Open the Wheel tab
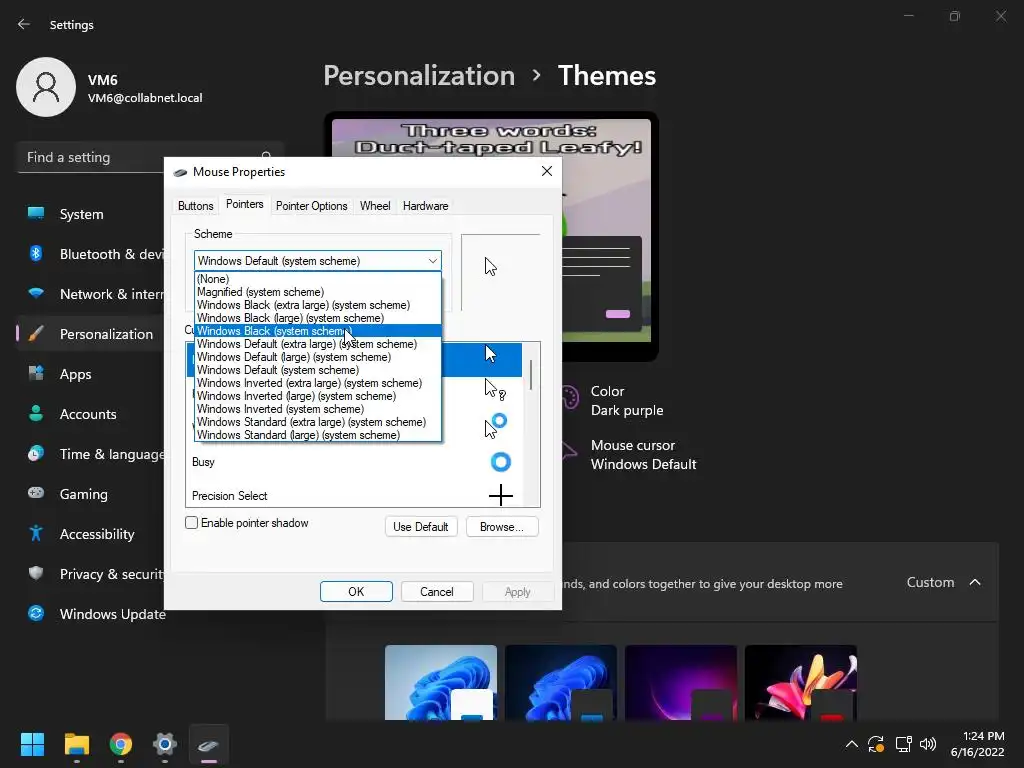Viewport: 1024px width, 768px height. tap(375, 206)
